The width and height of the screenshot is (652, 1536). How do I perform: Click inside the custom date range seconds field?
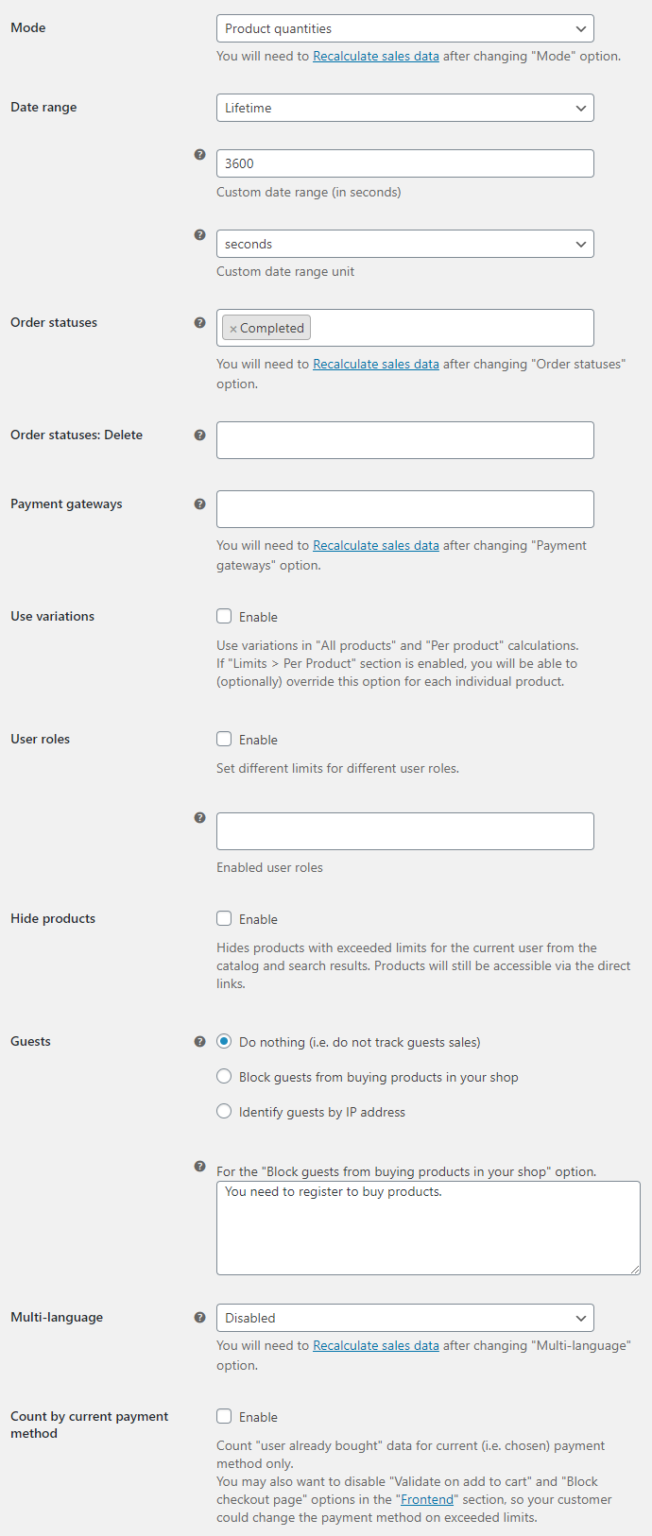click(405, 163)
